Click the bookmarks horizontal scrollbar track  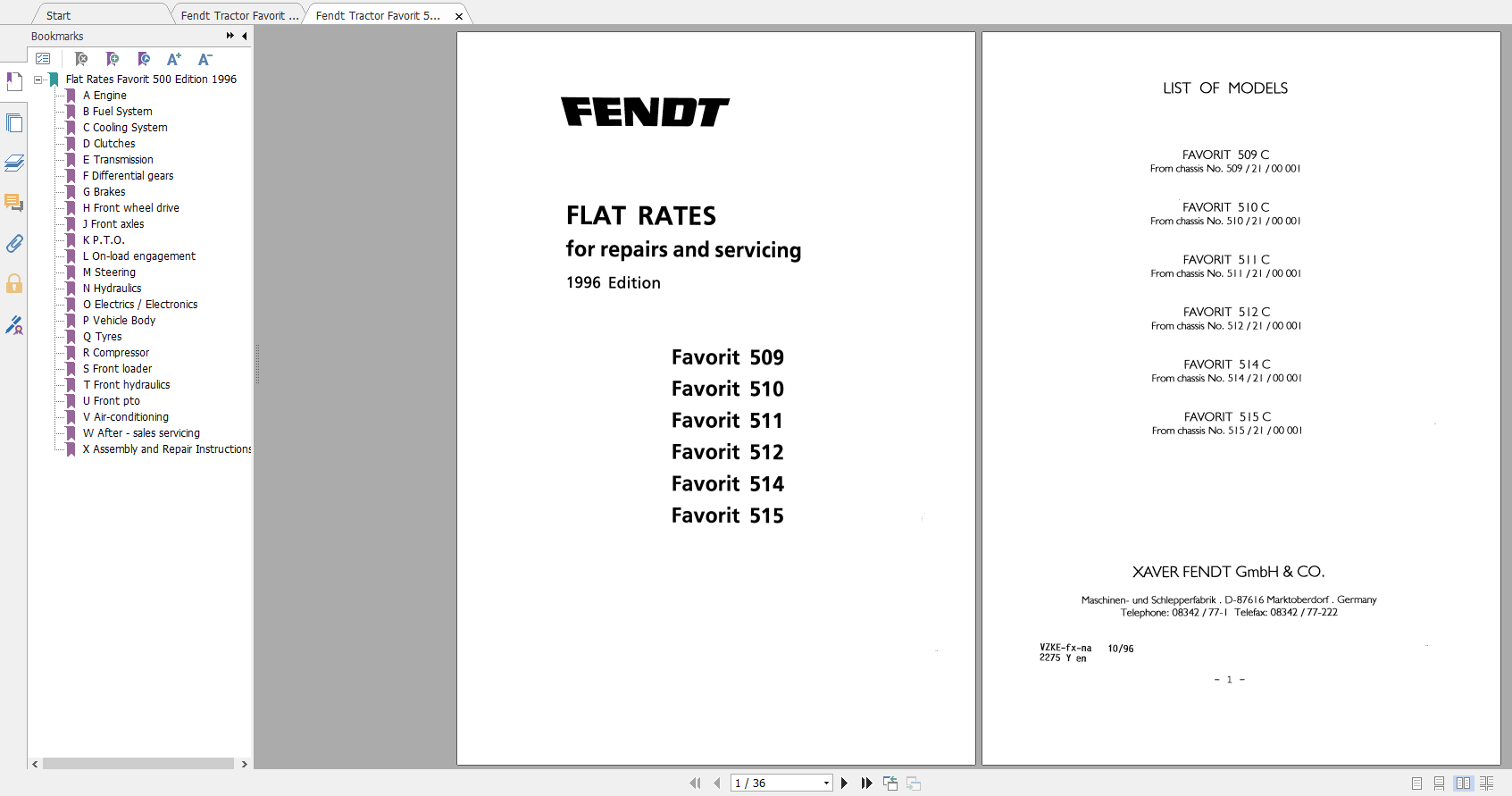click(138, 764)
